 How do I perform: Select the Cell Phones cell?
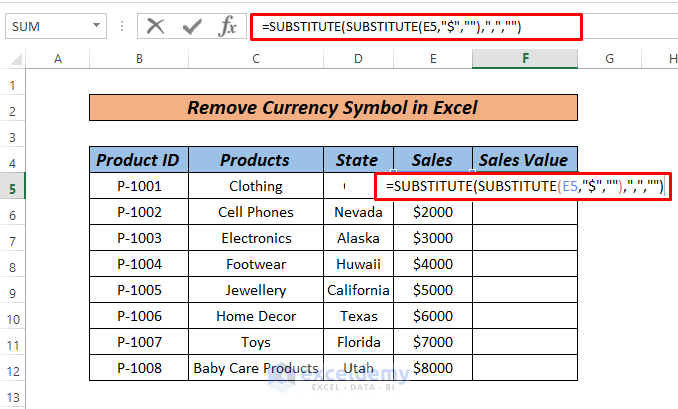point(256,212)
